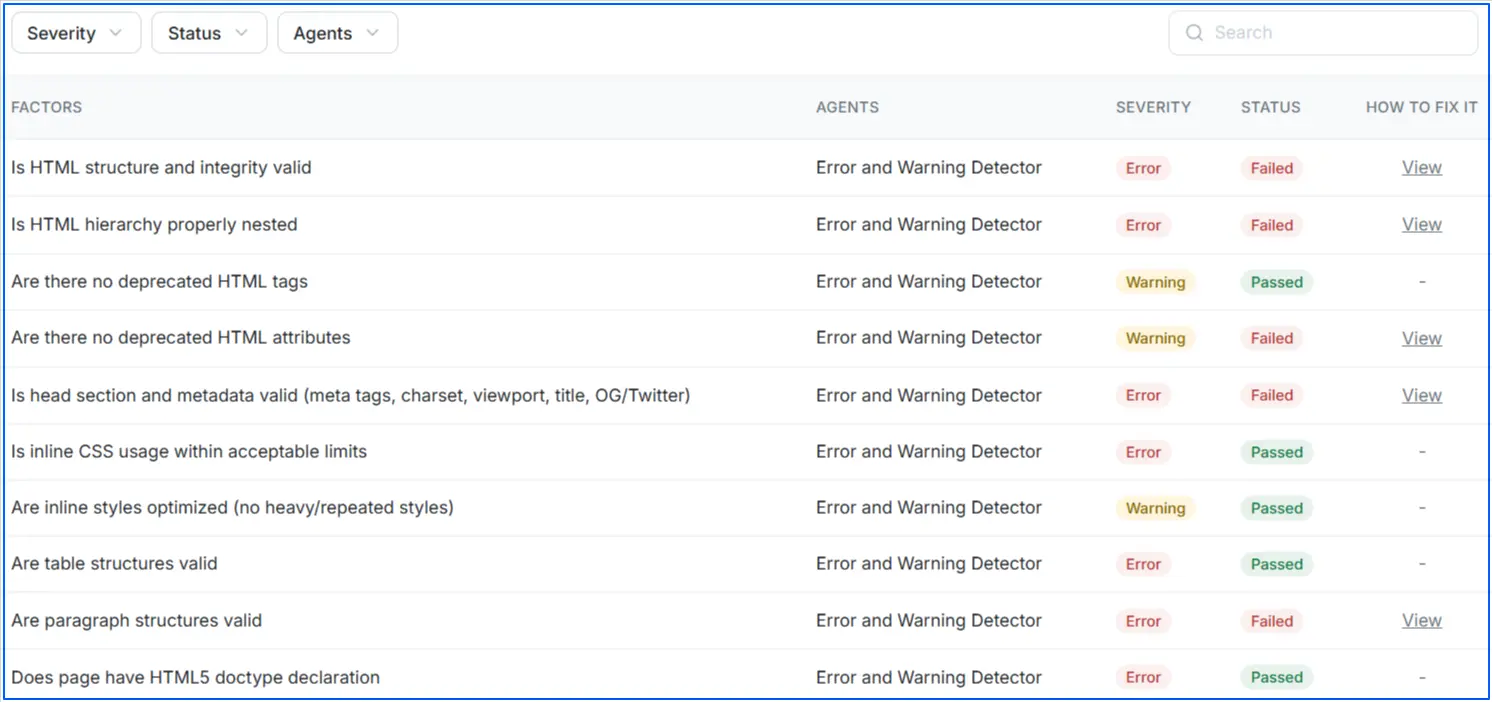Click the Warning badge on deprecated tags row
The height and width of the screenshot is (702, 1492).
pos(1155,282)
